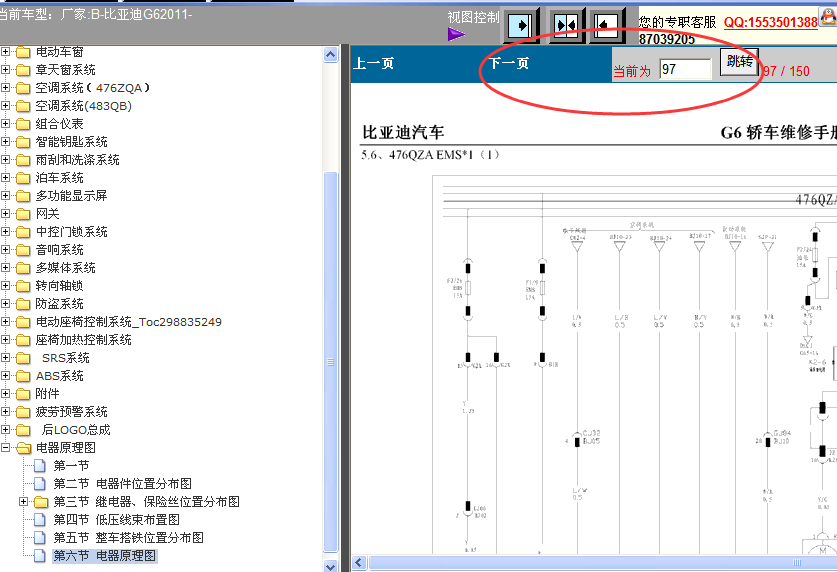Expand the 空调系统(483QB) folder
This screenshot has width=837, height=572.
click(x=5, y=106)
